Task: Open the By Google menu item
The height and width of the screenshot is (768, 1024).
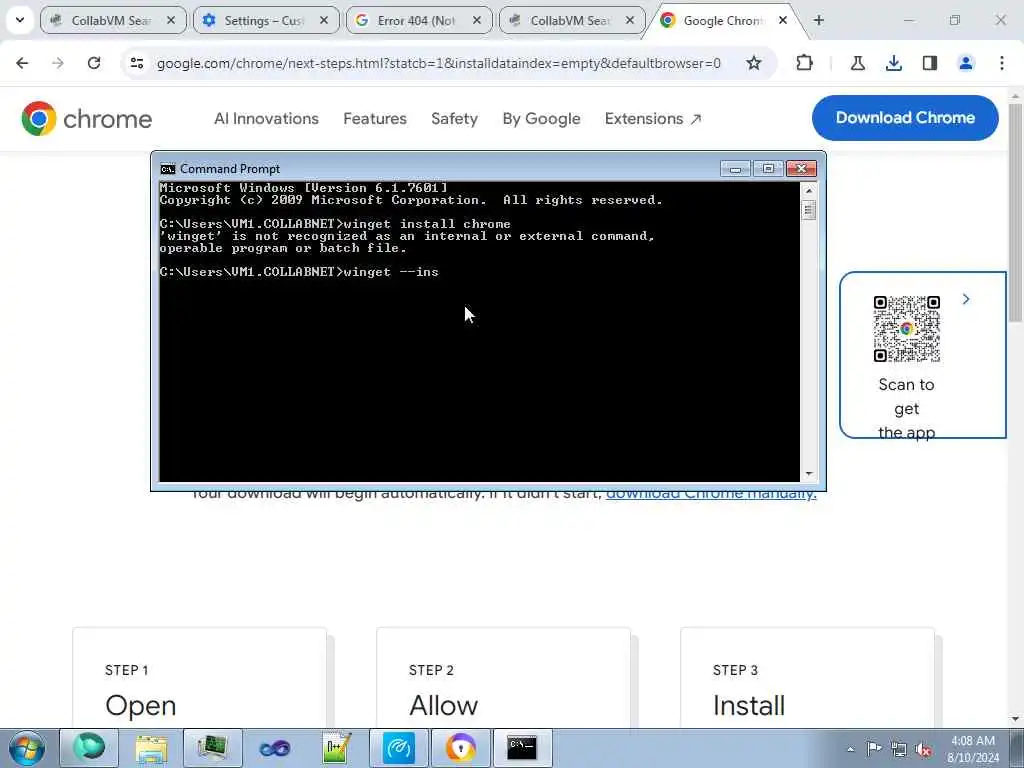Action: (x=541, y=118)
